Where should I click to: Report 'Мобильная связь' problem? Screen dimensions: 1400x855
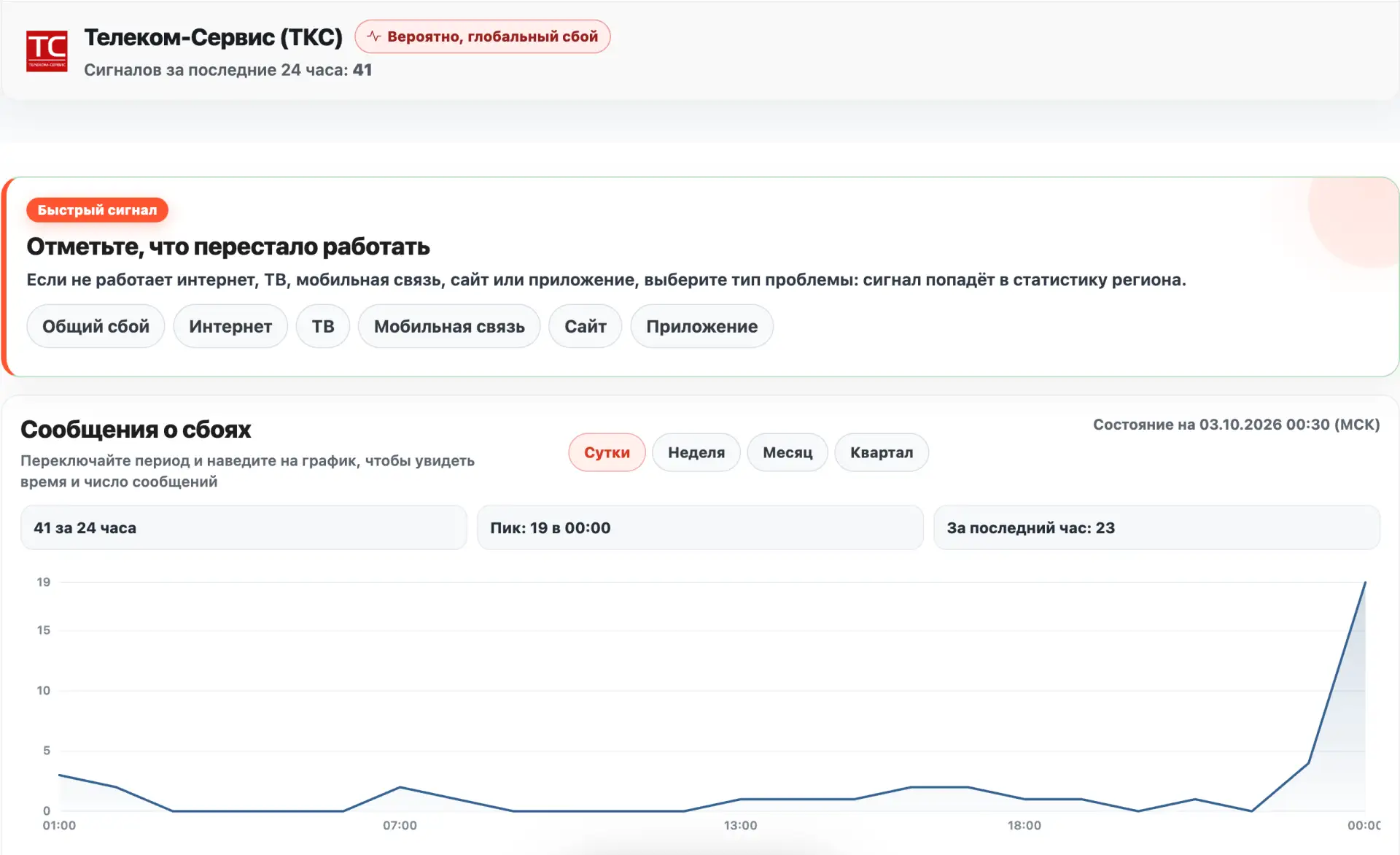point(449,326)
